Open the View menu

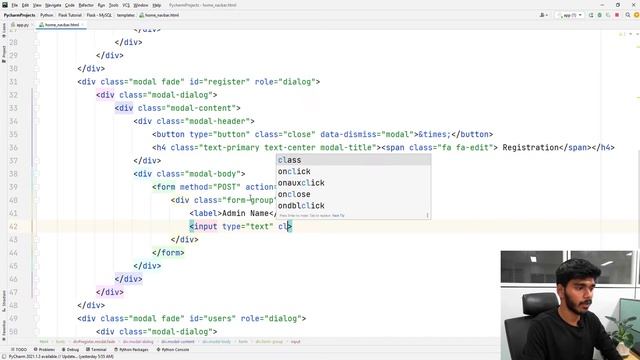pyautogui.click(x=37, y=5)
